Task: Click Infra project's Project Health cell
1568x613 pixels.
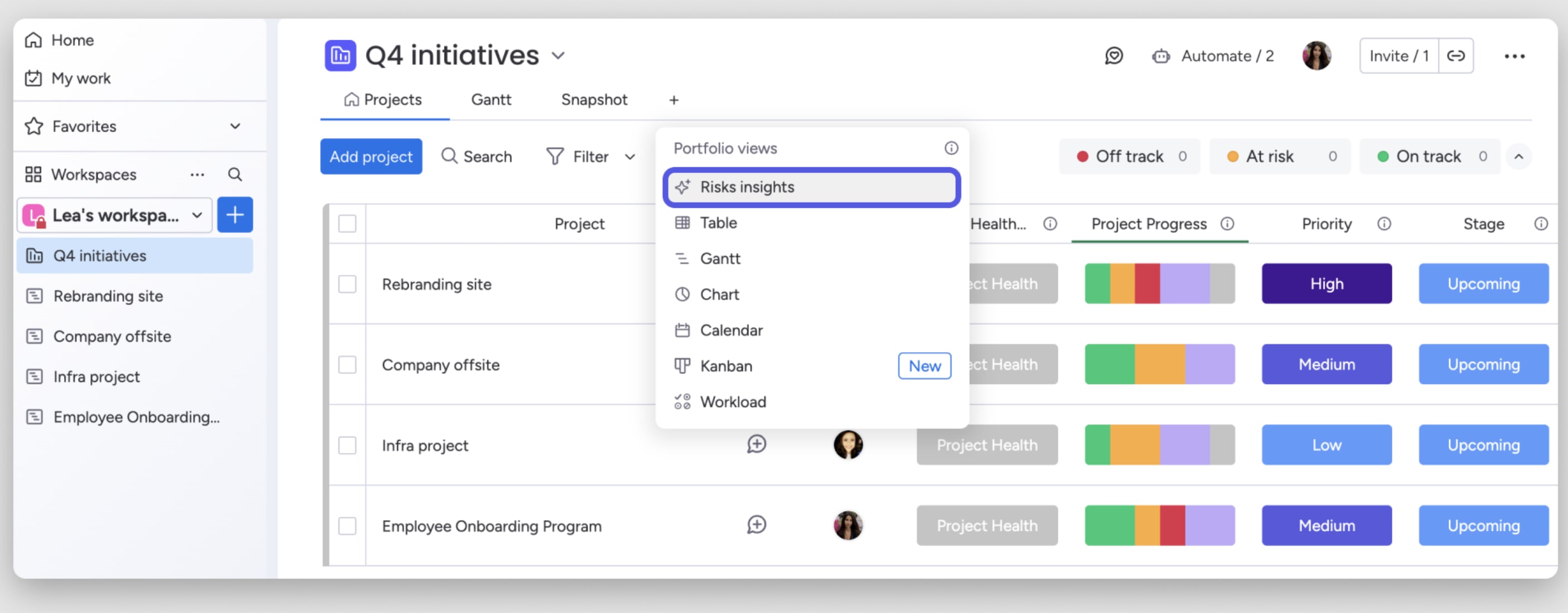Action: (988, 445)
